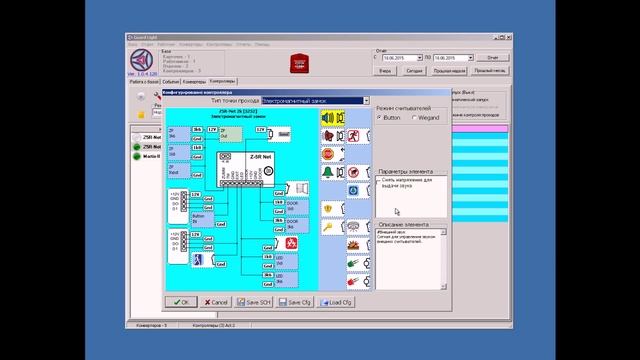Click the 'Отчет' button

493,58
